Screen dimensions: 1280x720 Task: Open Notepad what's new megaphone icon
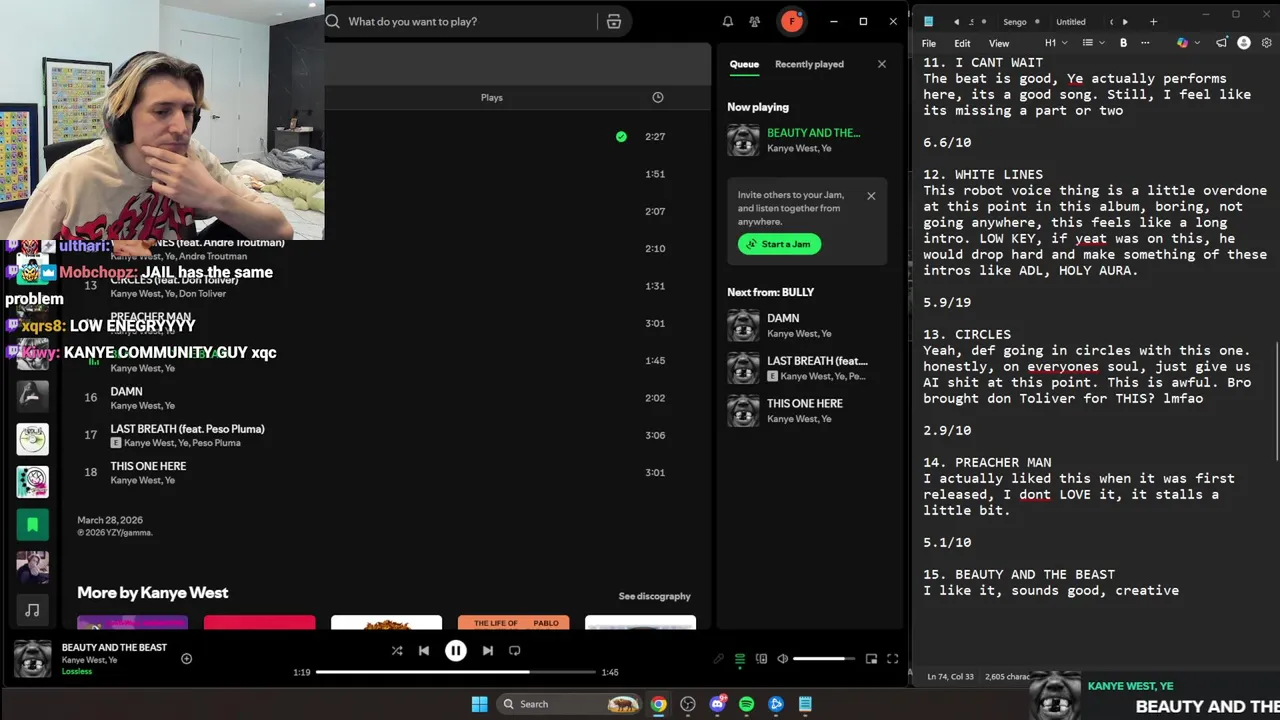tap(1221, 43)
